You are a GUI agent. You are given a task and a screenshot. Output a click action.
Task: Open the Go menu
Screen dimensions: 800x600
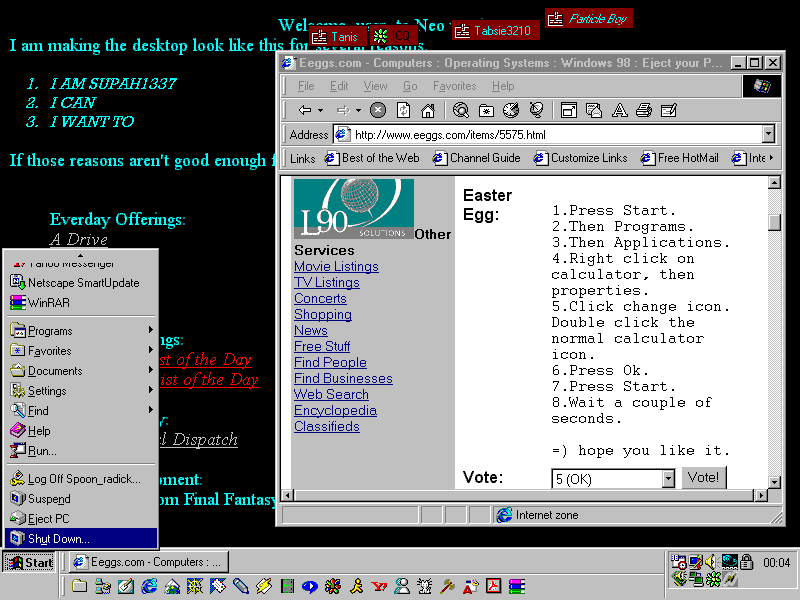coord(410,86)
